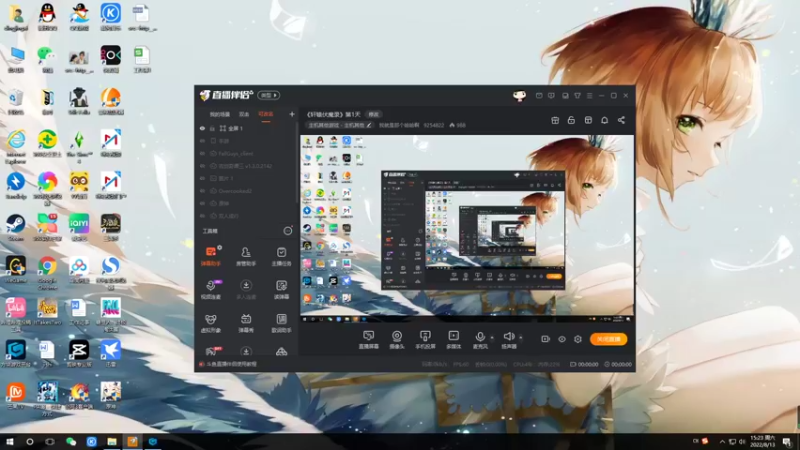Image resolution: width=800 pixels, height=450 pixels.
Task: Toggle visibility of FallGuys_client source
Action: pos(202,154)
